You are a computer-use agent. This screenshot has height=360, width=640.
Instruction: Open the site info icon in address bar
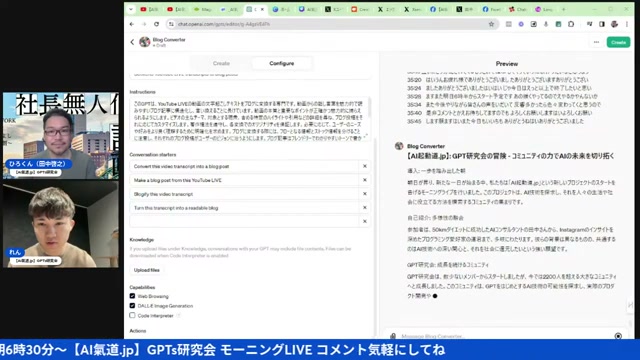(x=171, y=24)
